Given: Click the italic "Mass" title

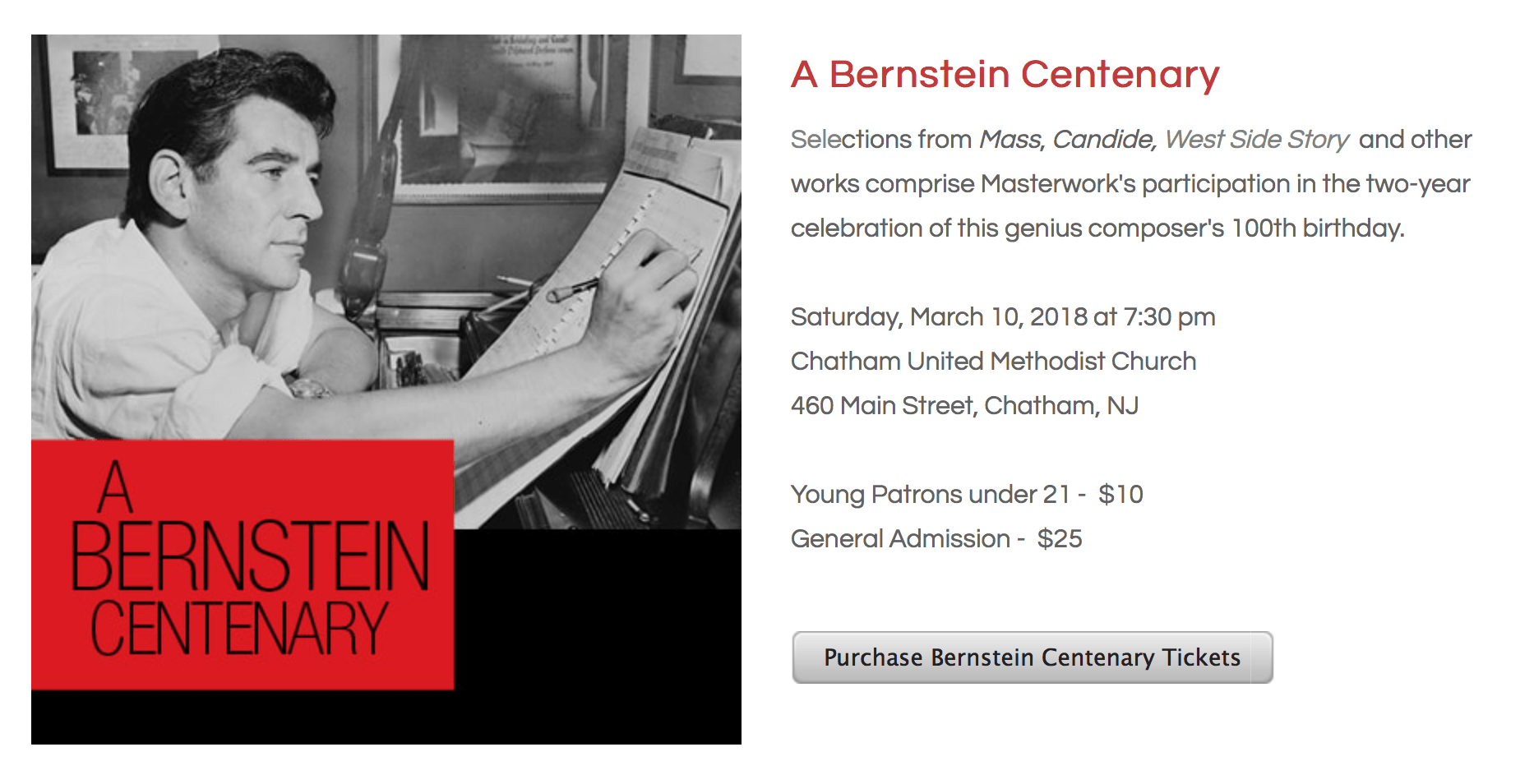Looking at the screenshot, I should [1010, 140].
